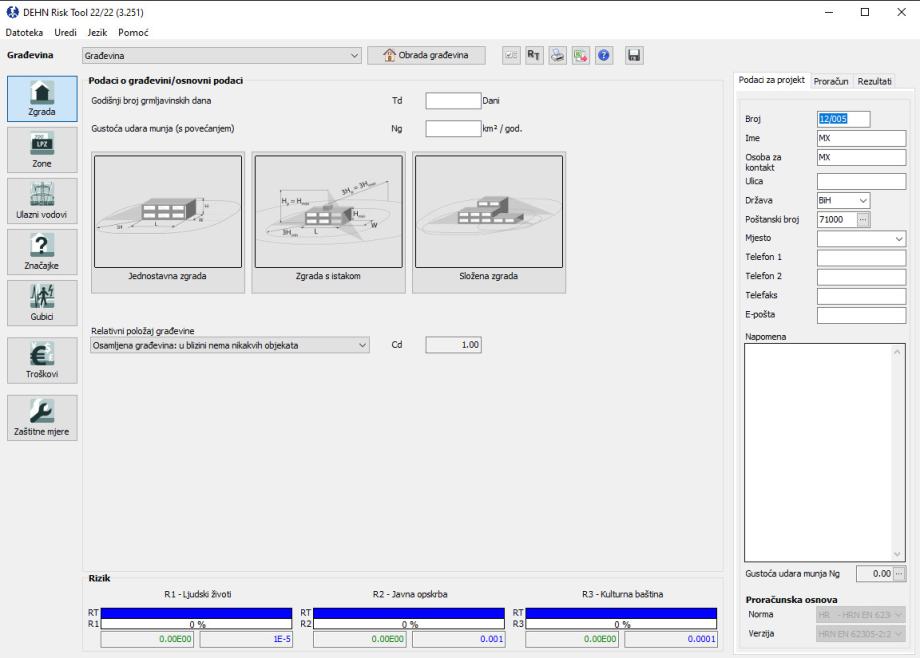This screenshot has height=658, width=920.
Task: Click the Cd value field
Action: pyautogui.click(x=454, y=345)
